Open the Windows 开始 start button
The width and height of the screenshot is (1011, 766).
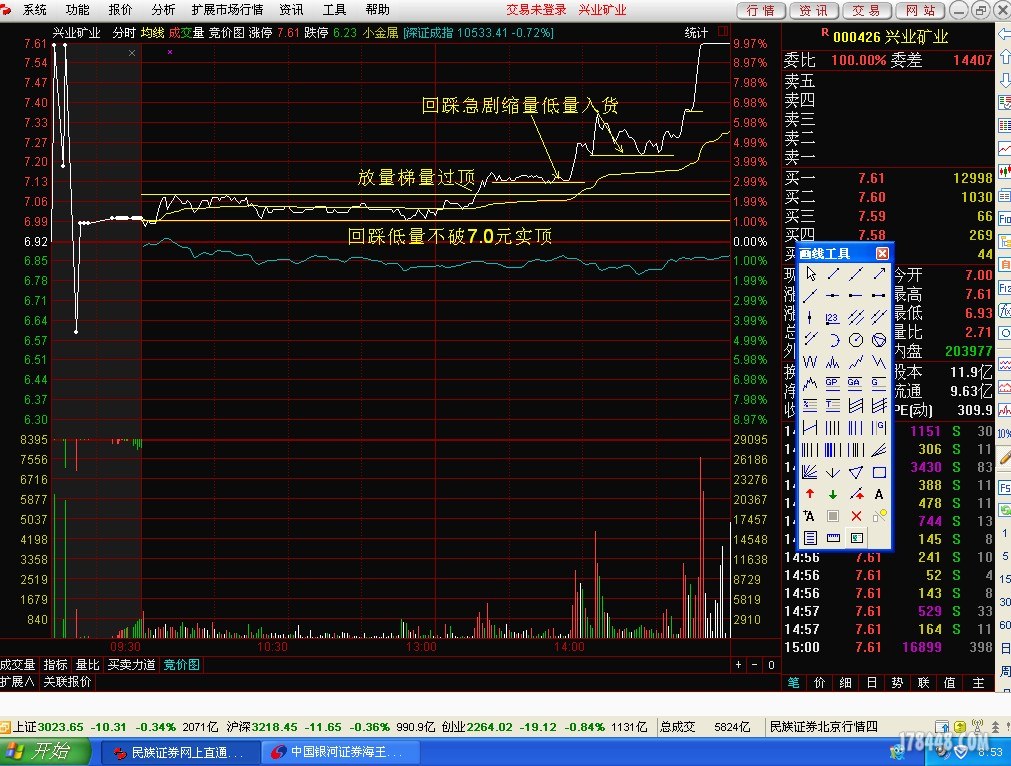(x=40, y=752)
